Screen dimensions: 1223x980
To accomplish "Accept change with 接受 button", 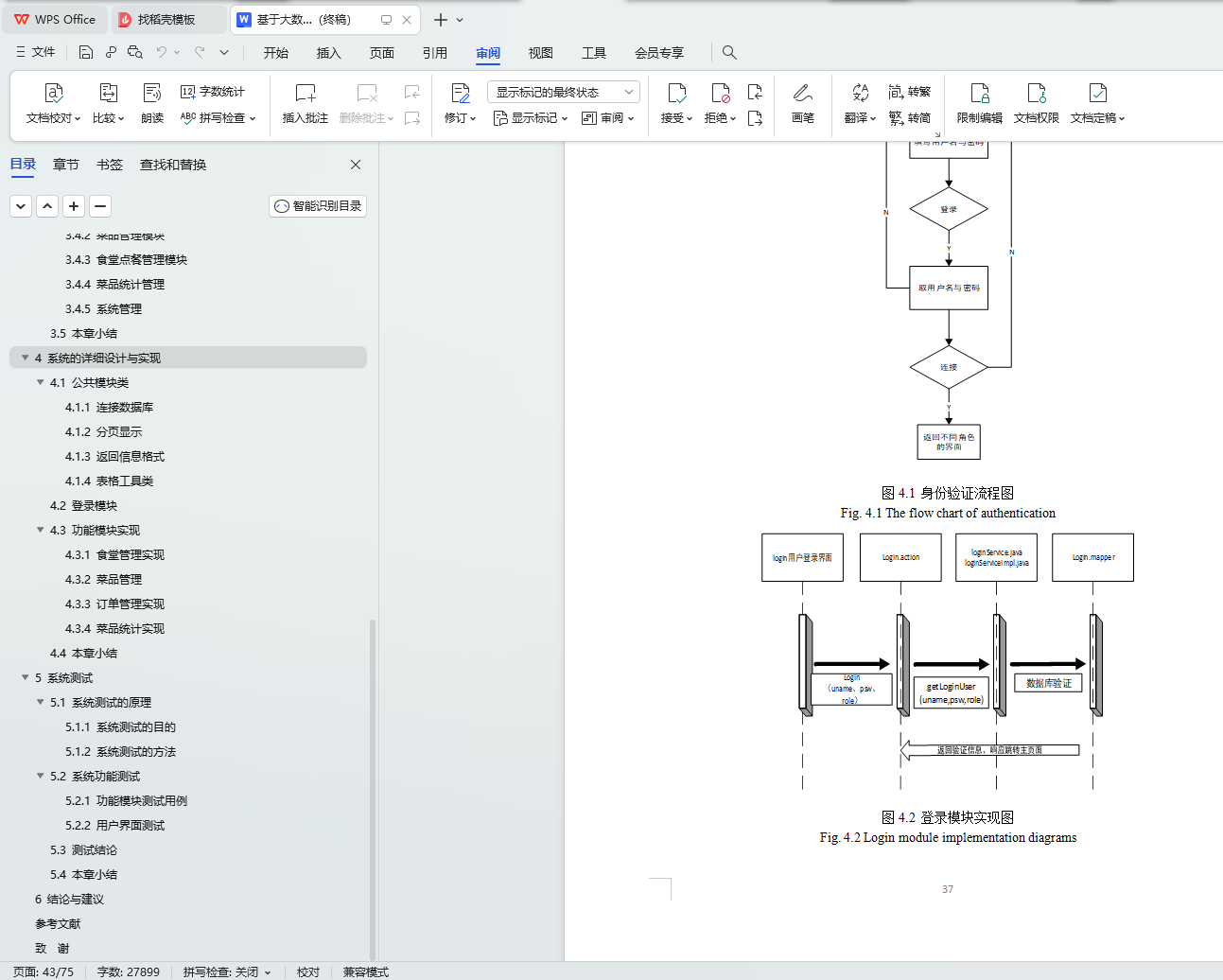I will point(676,104).
